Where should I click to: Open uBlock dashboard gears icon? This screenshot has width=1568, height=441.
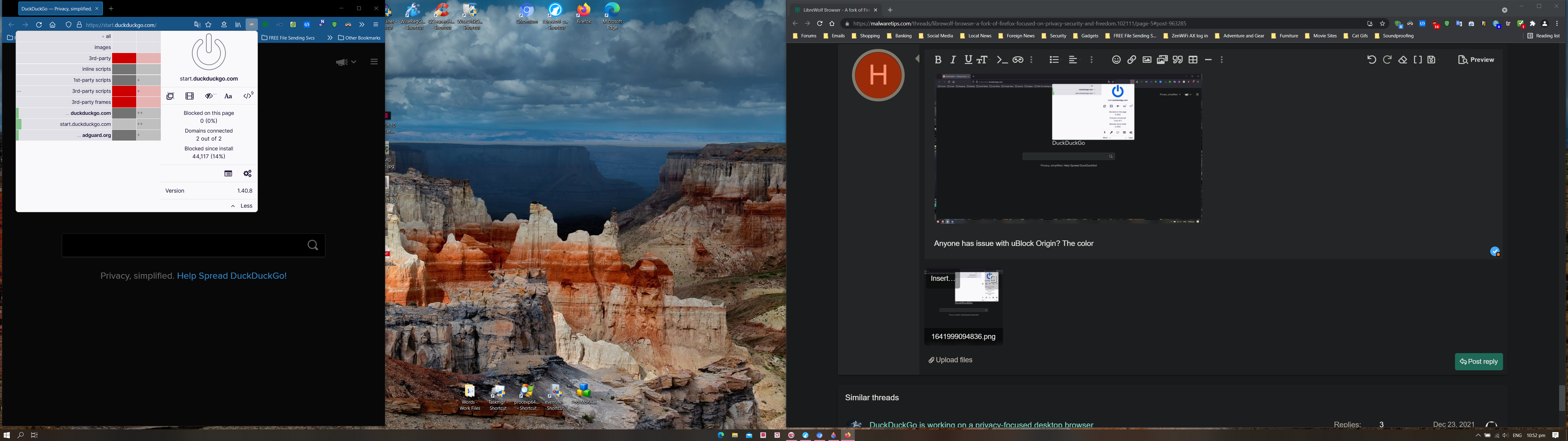248,174
